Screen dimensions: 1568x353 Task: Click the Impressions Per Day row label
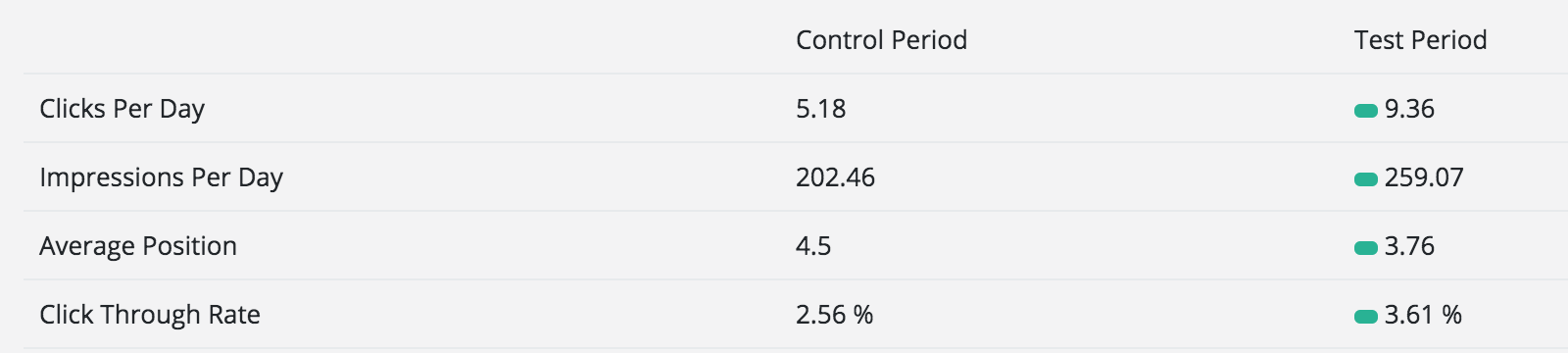point(161,177)
